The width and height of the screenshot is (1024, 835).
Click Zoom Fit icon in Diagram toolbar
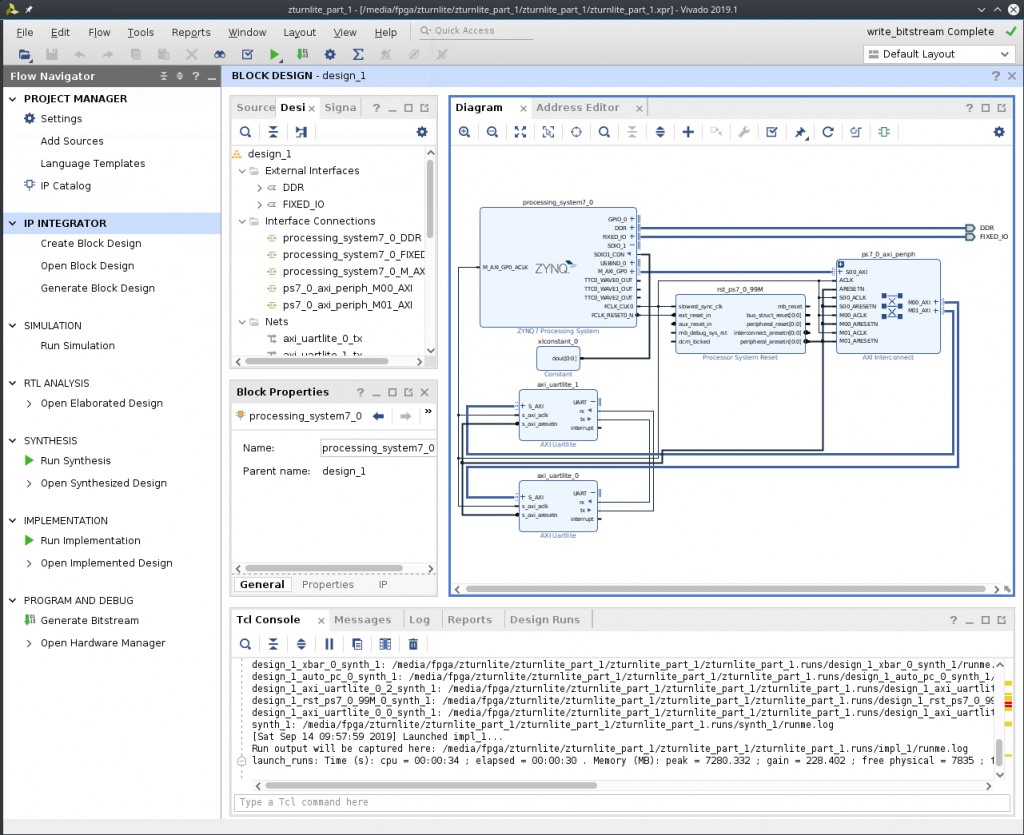(520, 132)
